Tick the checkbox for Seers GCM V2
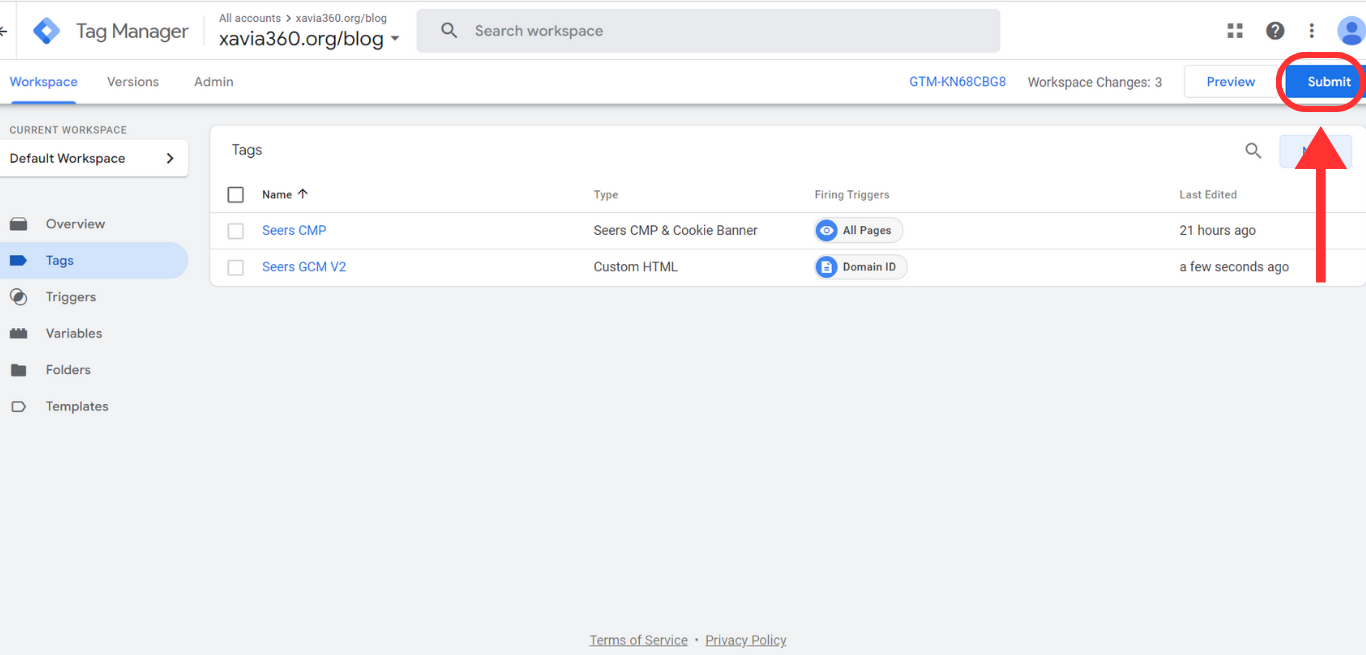Screen dimensions: 1366x655 236,267
